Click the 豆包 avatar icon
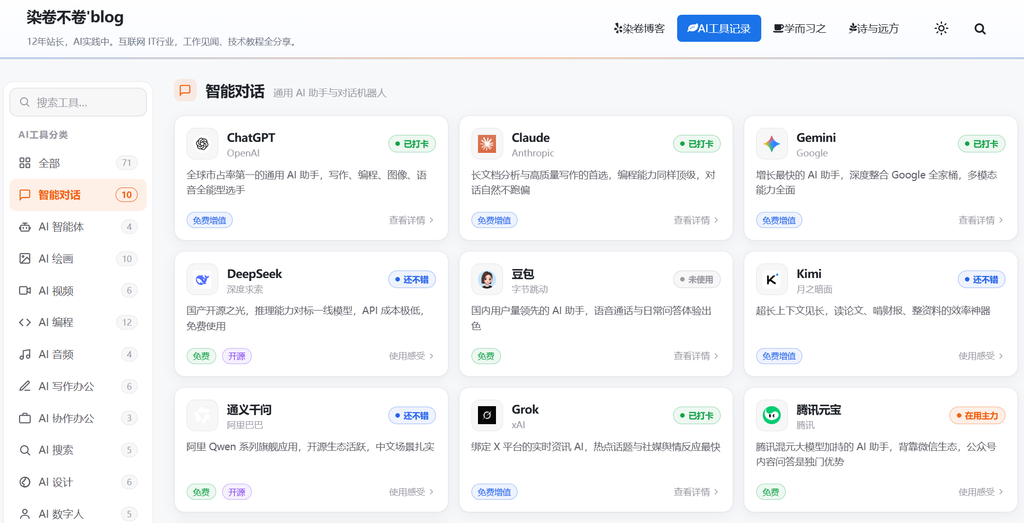The image size is (1024, 523). click(487, 280)
